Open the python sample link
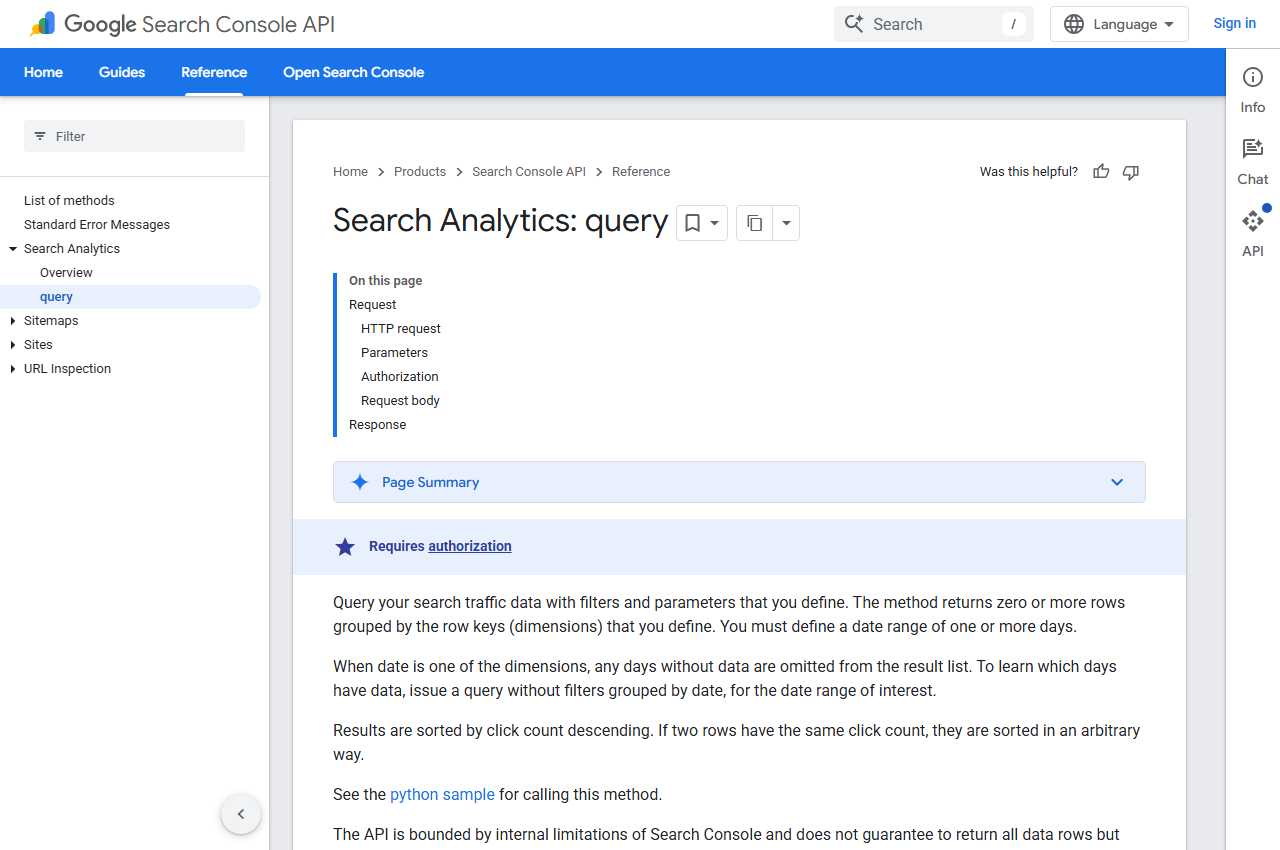 point(442,794)
